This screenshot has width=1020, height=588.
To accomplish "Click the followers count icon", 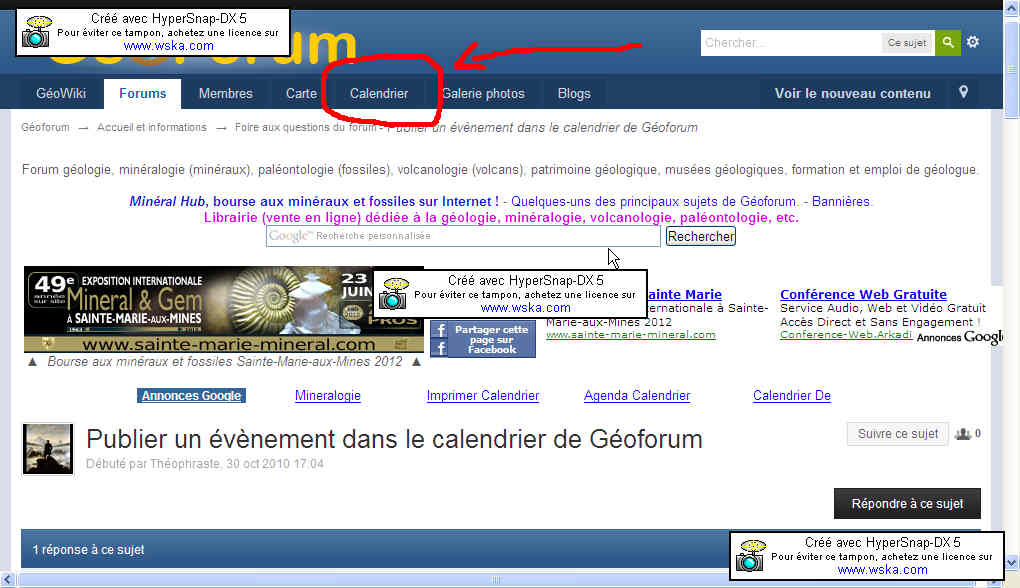I will (x=963, y=434).
